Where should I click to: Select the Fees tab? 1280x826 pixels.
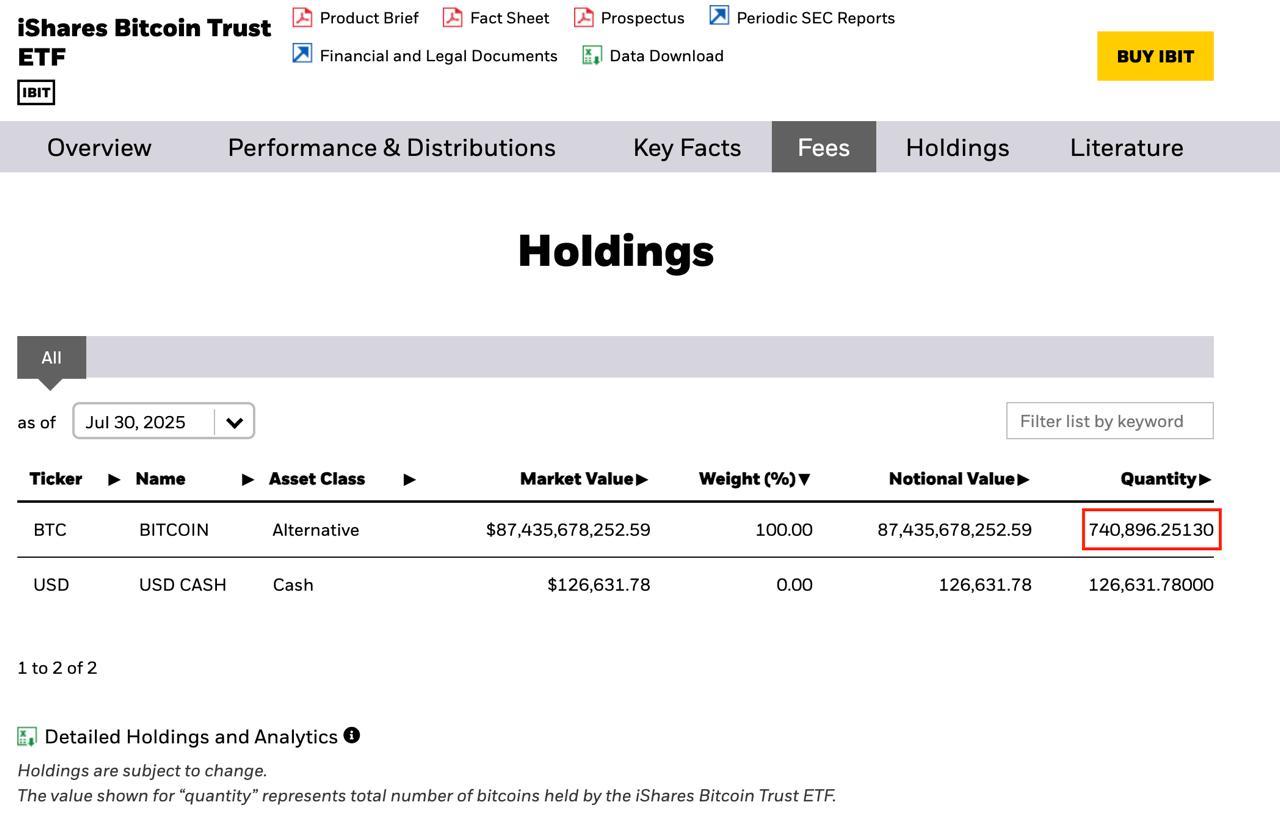point(824,147)
